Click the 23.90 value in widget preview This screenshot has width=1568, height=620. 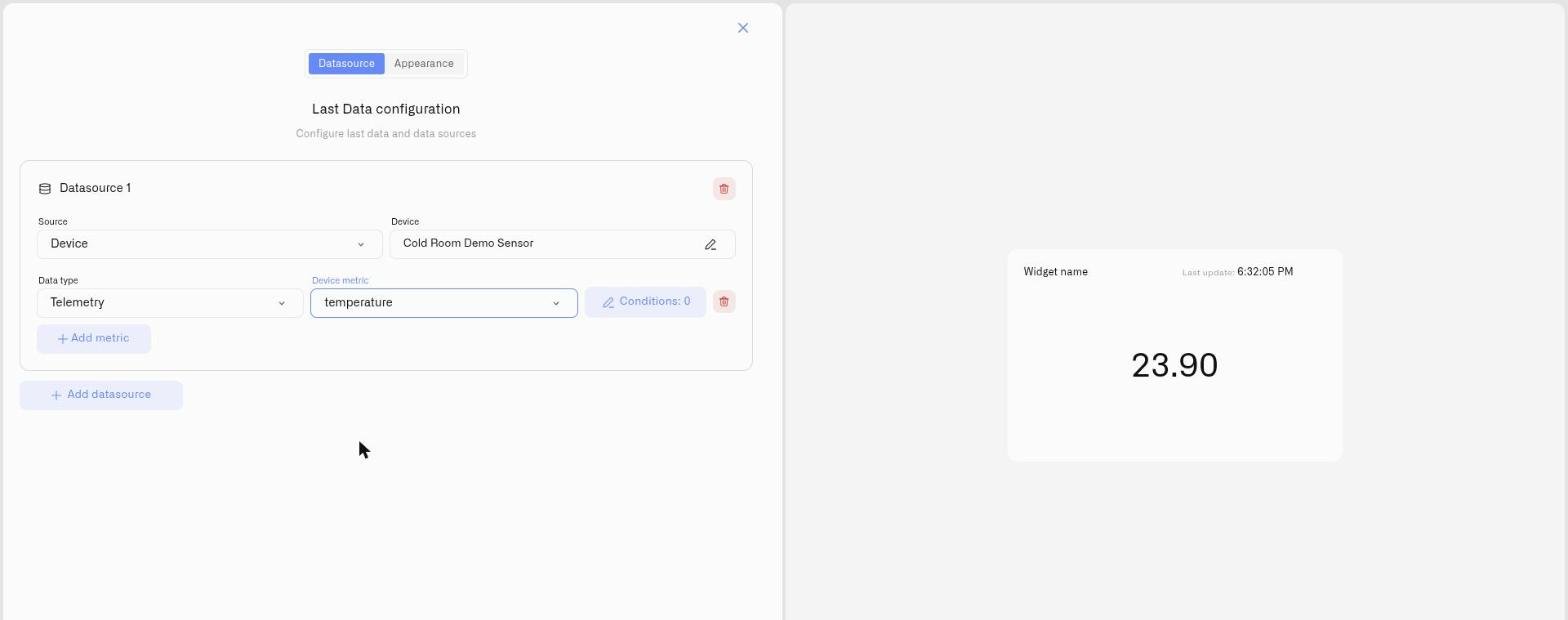[x=1174, y=365]
